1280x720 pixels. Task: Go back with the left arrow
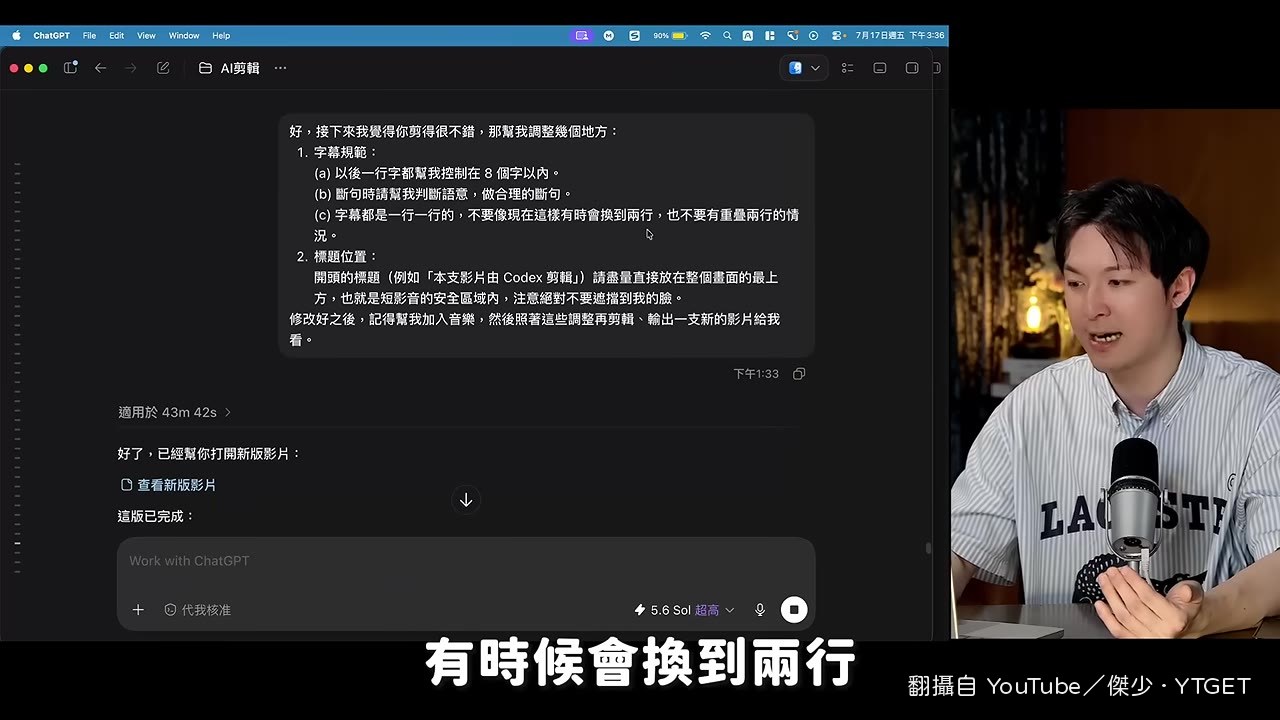tap(100, 68)
